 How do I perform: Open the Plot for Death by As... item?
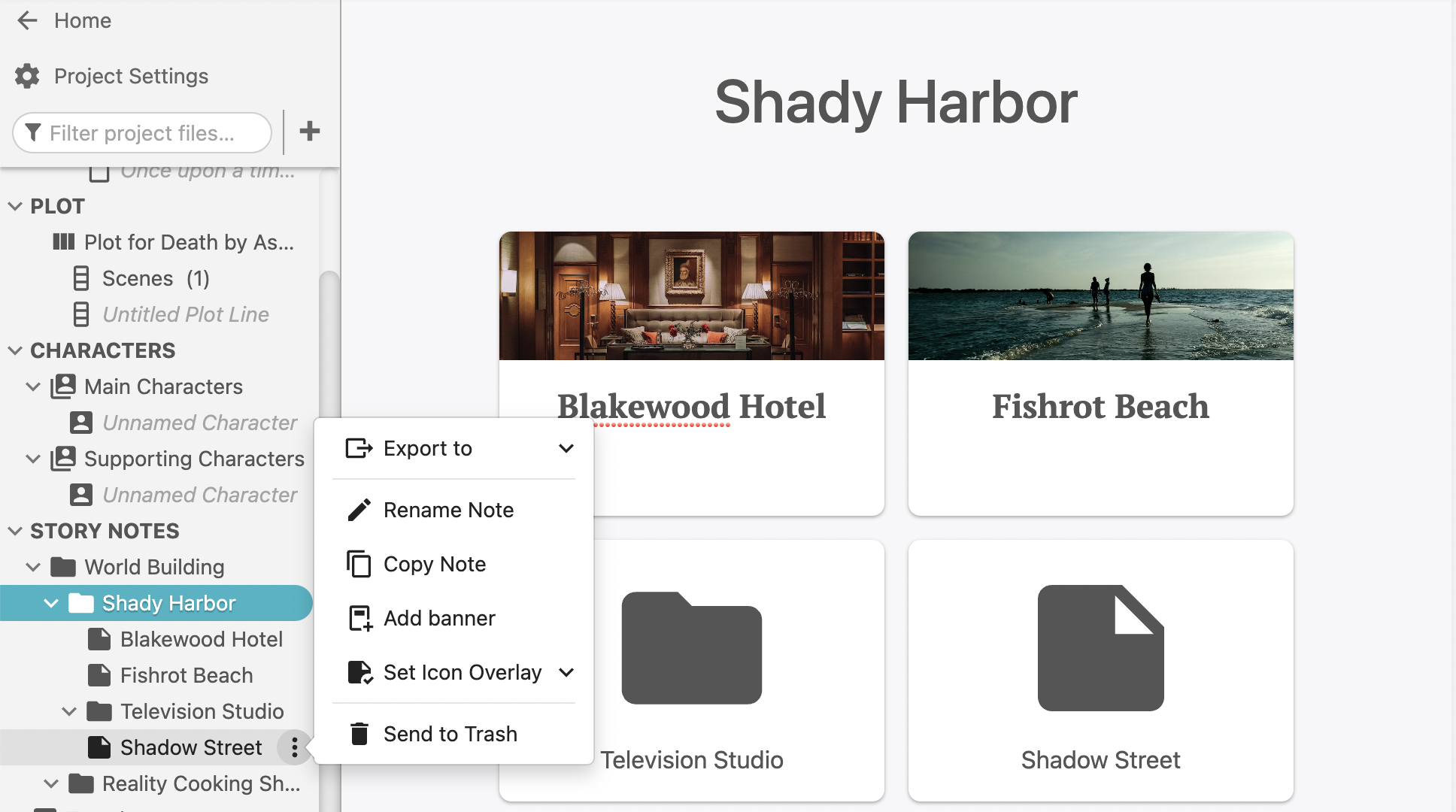189,242
